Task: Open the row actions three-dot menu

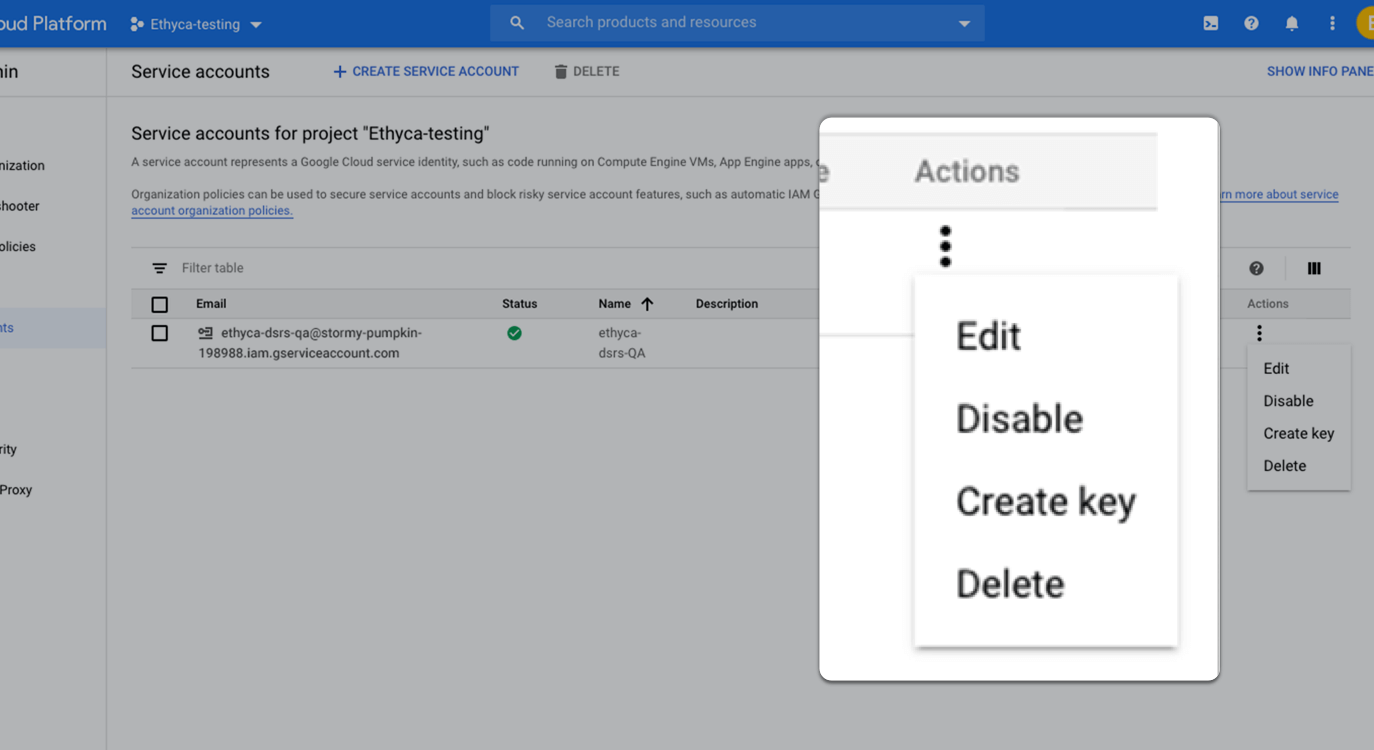Action: (1259, 333)
